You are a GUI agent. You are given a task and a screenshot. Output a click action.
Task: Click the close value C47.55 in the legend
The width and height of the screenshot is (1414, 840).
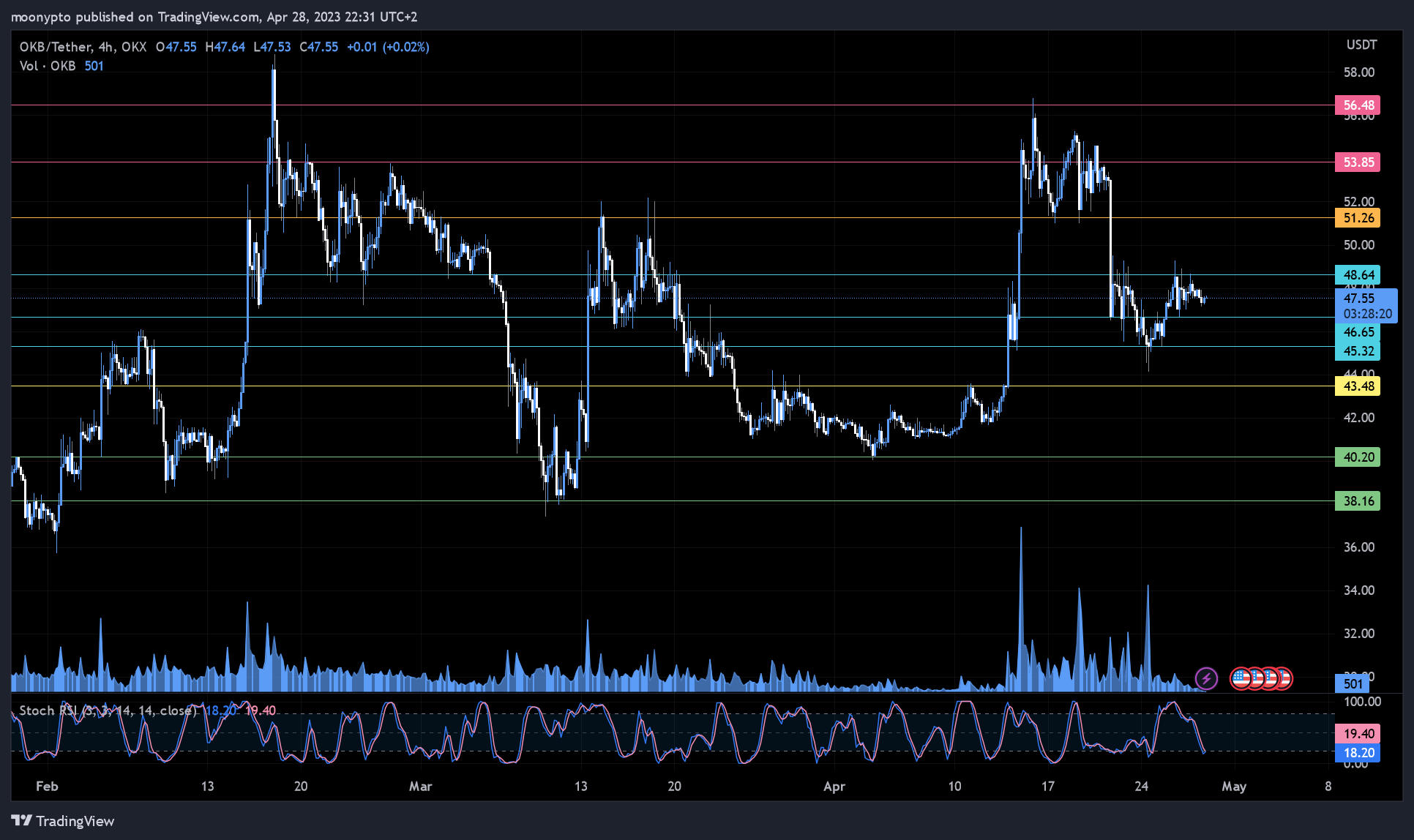[x=319, y=47]
